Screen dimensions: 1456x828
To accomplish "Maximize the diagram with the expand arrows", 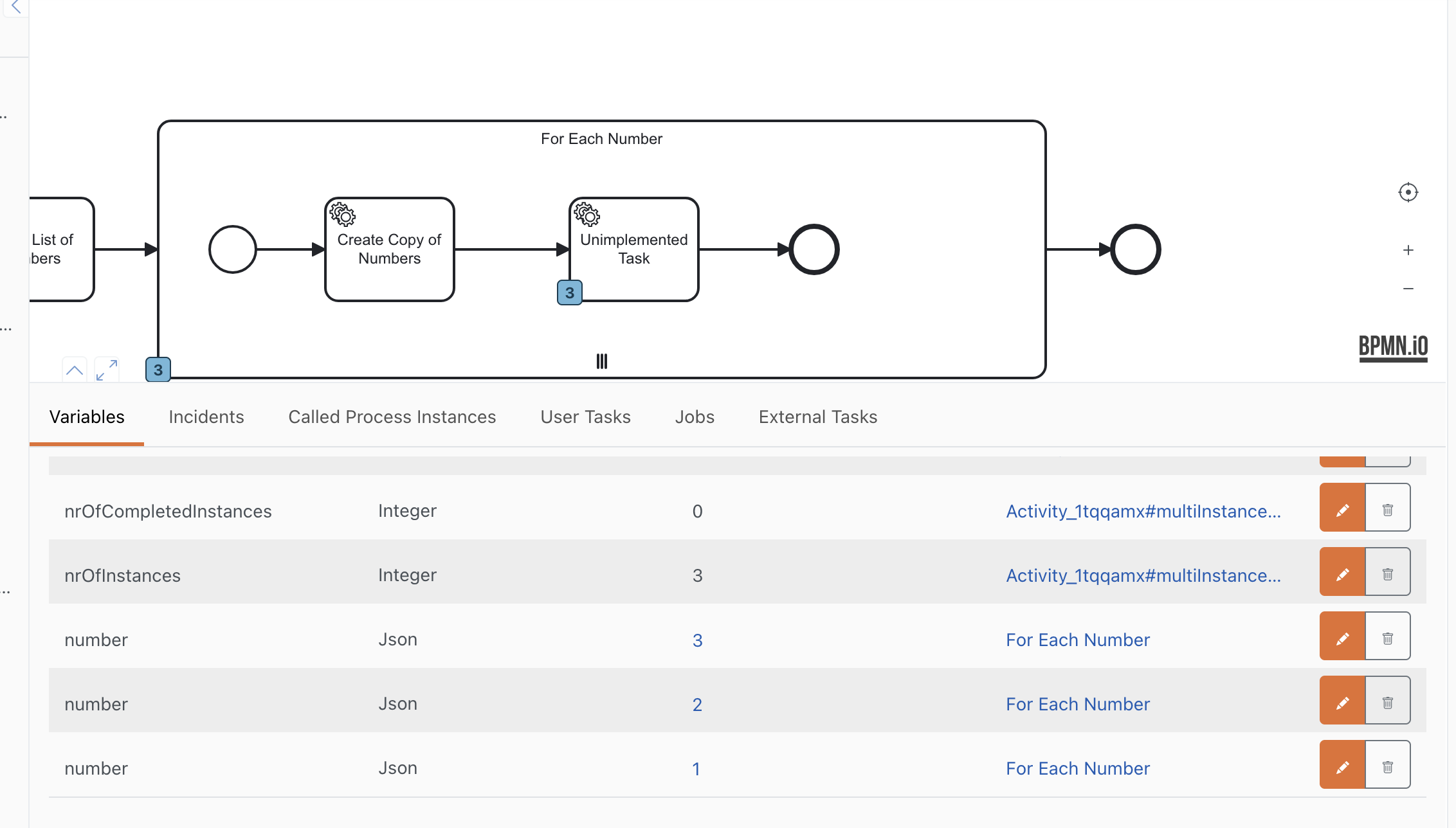I will coord(107,370).
